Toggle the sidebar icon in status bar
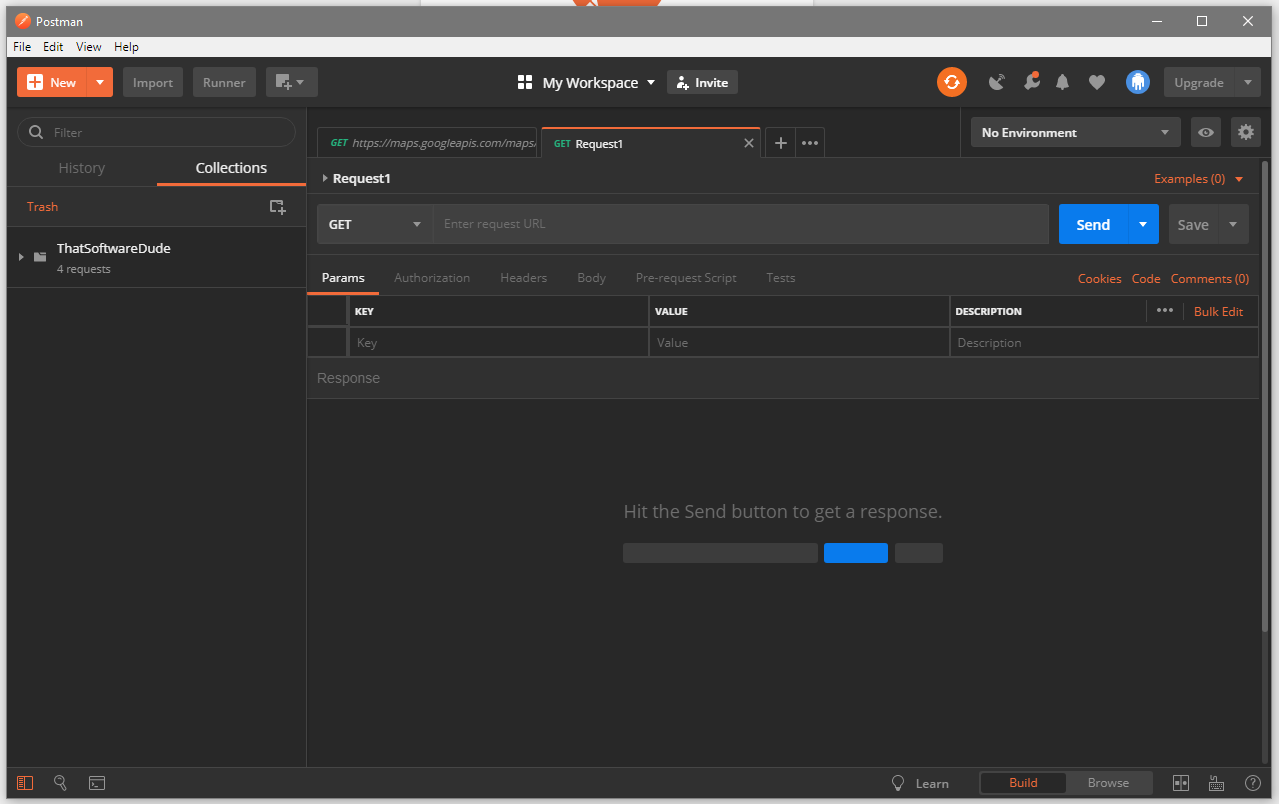 [25, 783]
